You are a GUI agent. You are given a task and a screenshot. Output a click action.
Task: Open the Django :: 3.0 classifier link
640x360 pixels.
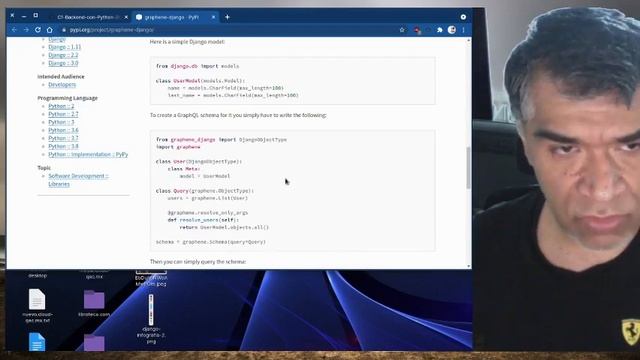coord(63,63)
